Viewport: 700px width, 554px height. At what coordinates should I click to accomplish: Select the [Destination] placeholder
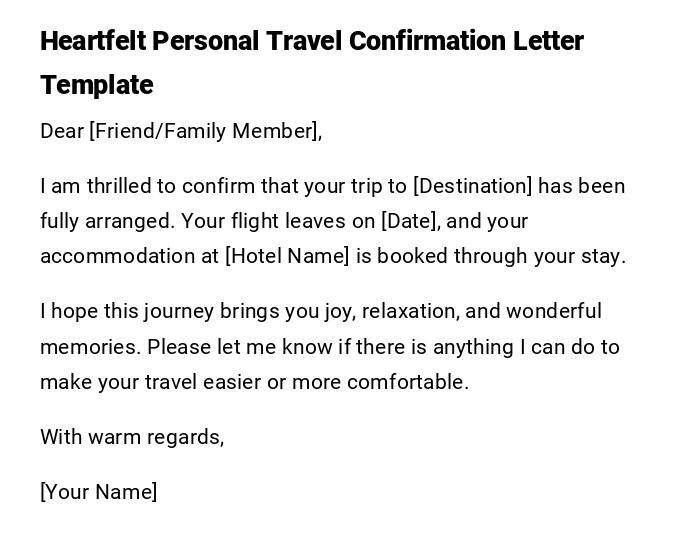(473, 186)
